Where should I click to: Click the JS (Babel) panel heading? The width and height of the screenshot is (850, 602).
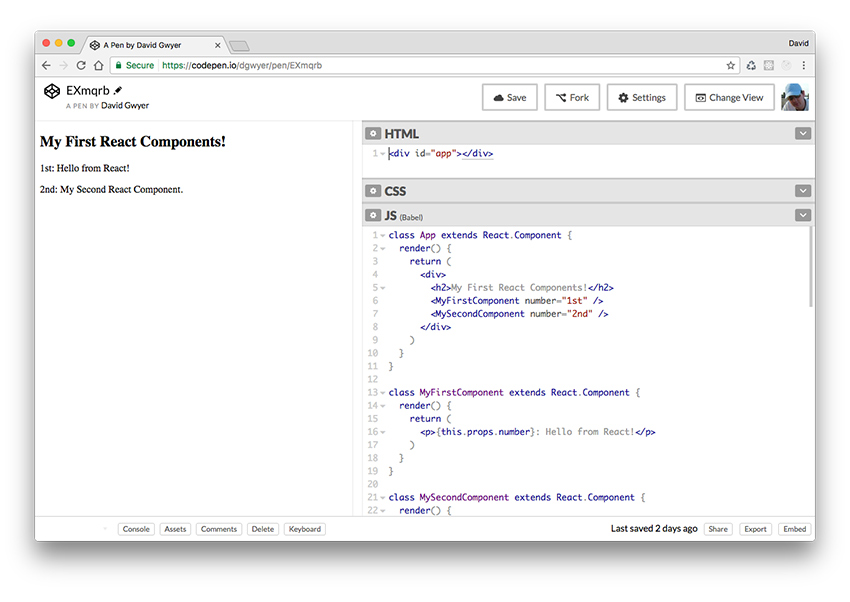tap(404, 216)
